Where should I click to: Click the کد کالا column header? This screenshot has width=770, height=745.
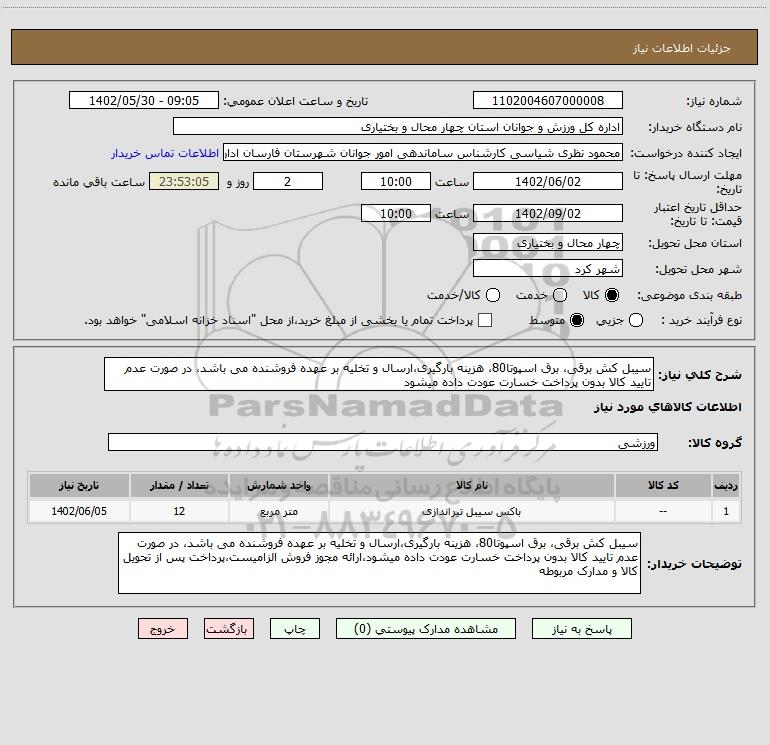point(663,485)
